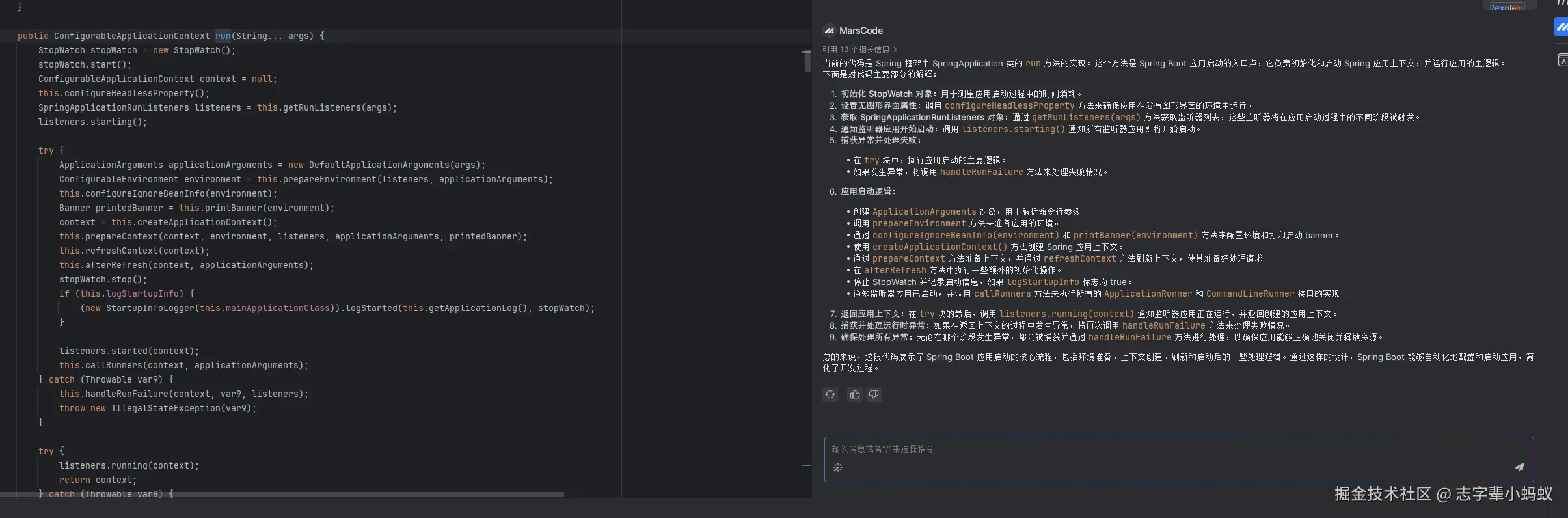Like the MarsCode response with thumbs up
The width and height of the screenshot is (1568, 518).
(x=855, y=394)
